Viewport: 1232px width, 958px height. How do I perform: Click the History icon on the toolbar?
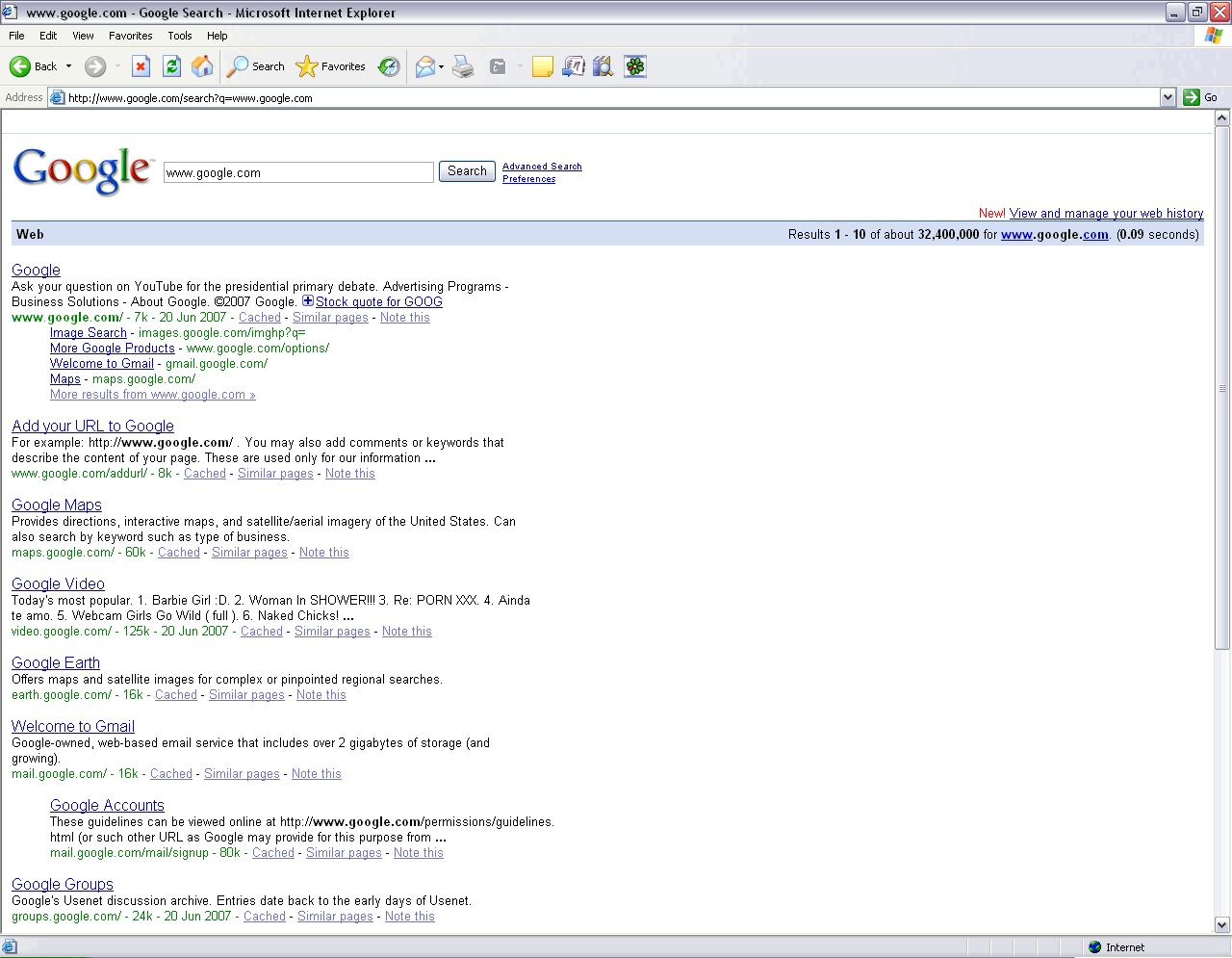(388, 66)
